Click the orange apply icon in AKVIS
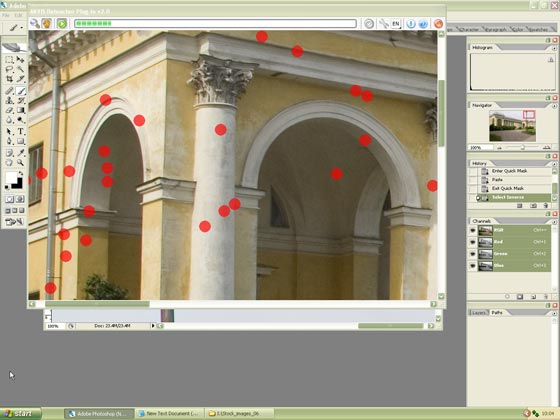 click(x=438, y=24)
